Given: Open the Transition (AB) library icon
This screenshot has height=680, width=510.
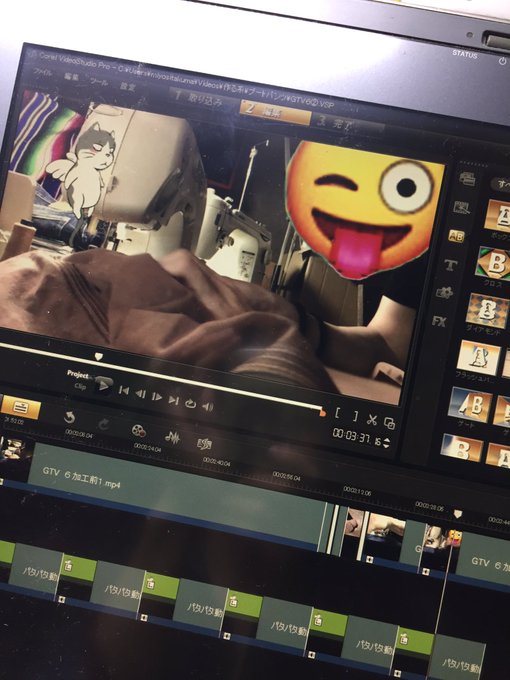Looking at the screenshot, I should click(456, 236).
